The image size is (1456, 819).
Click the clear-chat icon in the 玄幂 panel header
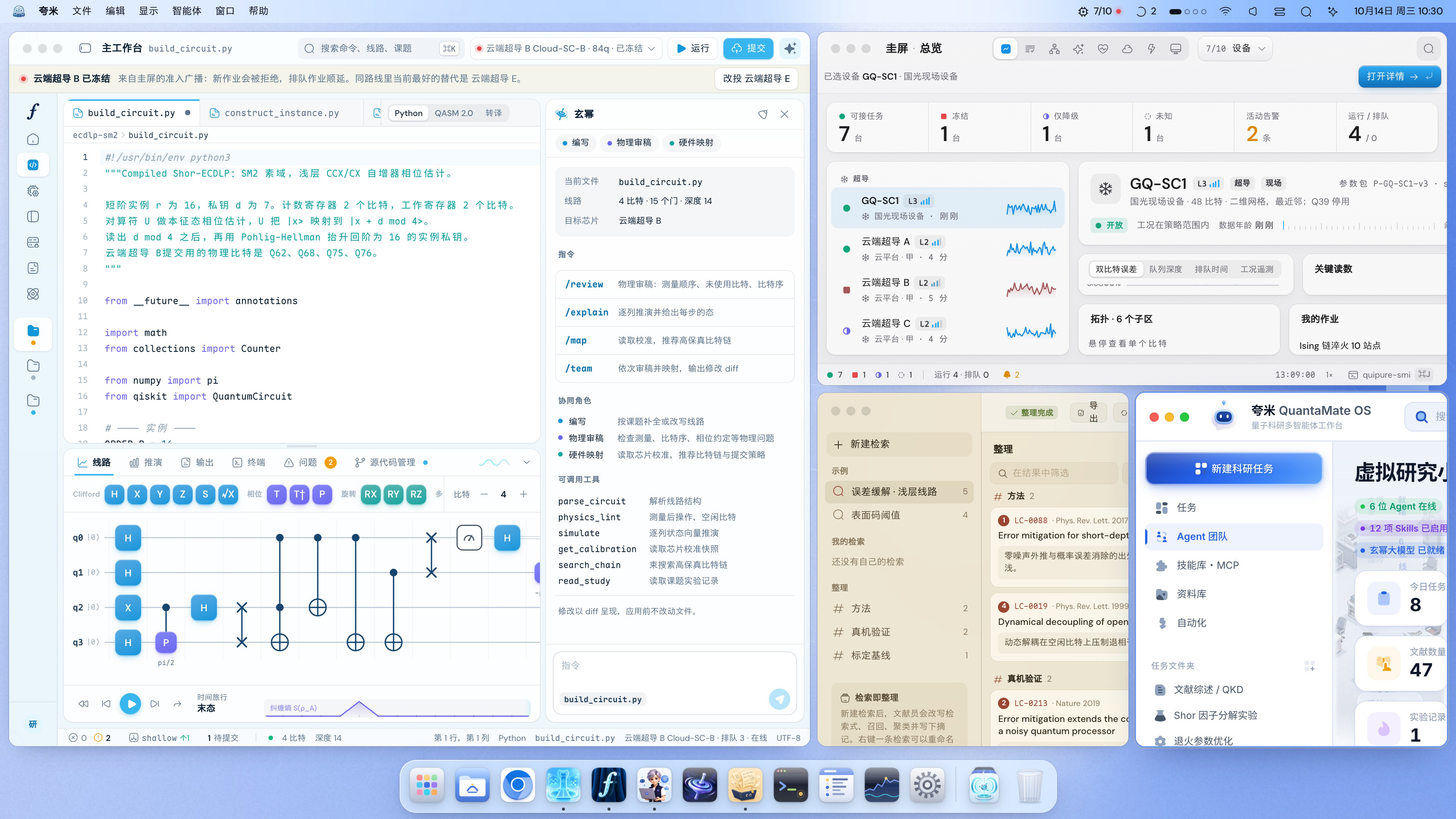[763, 114]
